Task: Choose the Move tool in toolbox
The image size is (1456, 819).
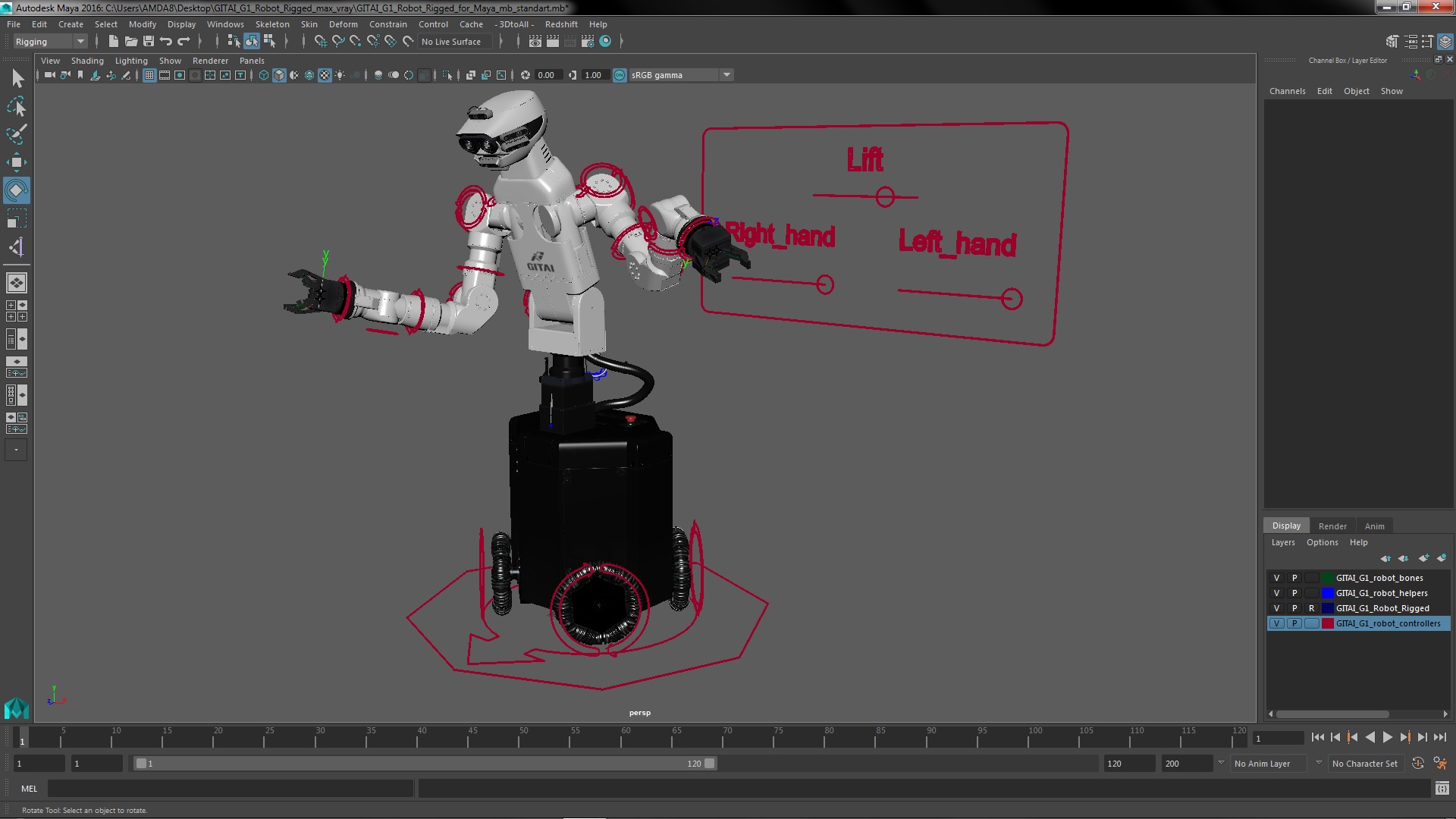Action: click(17, 162)
